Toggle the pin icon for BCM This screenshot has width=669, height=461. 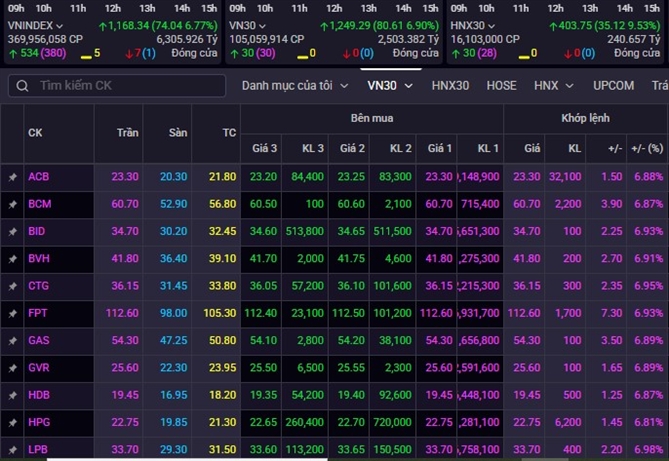pyautogui.click(x=12, y=204)
